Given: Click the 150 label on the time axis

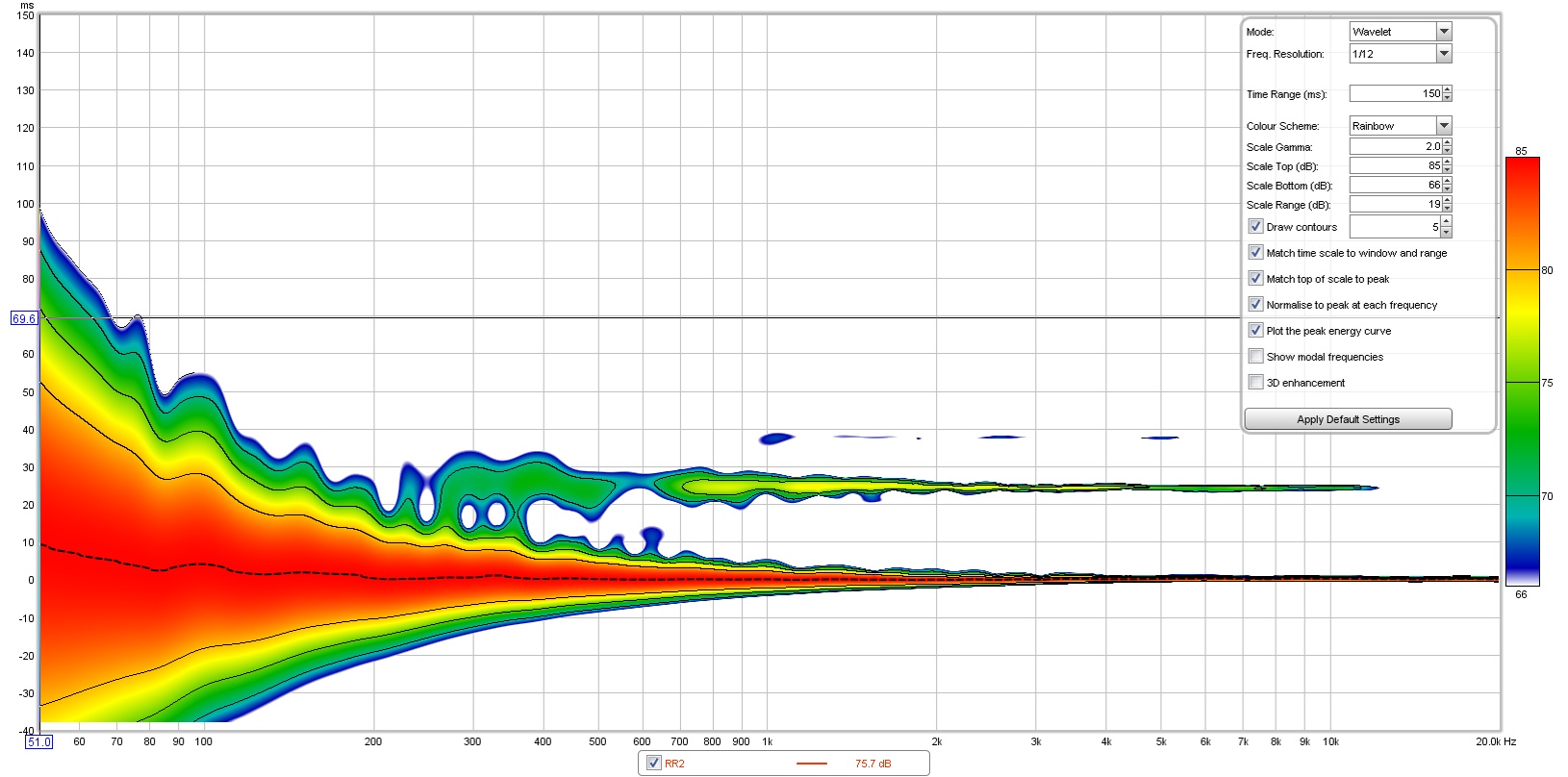Looking at the screenshot, I should tap(26, 15).
